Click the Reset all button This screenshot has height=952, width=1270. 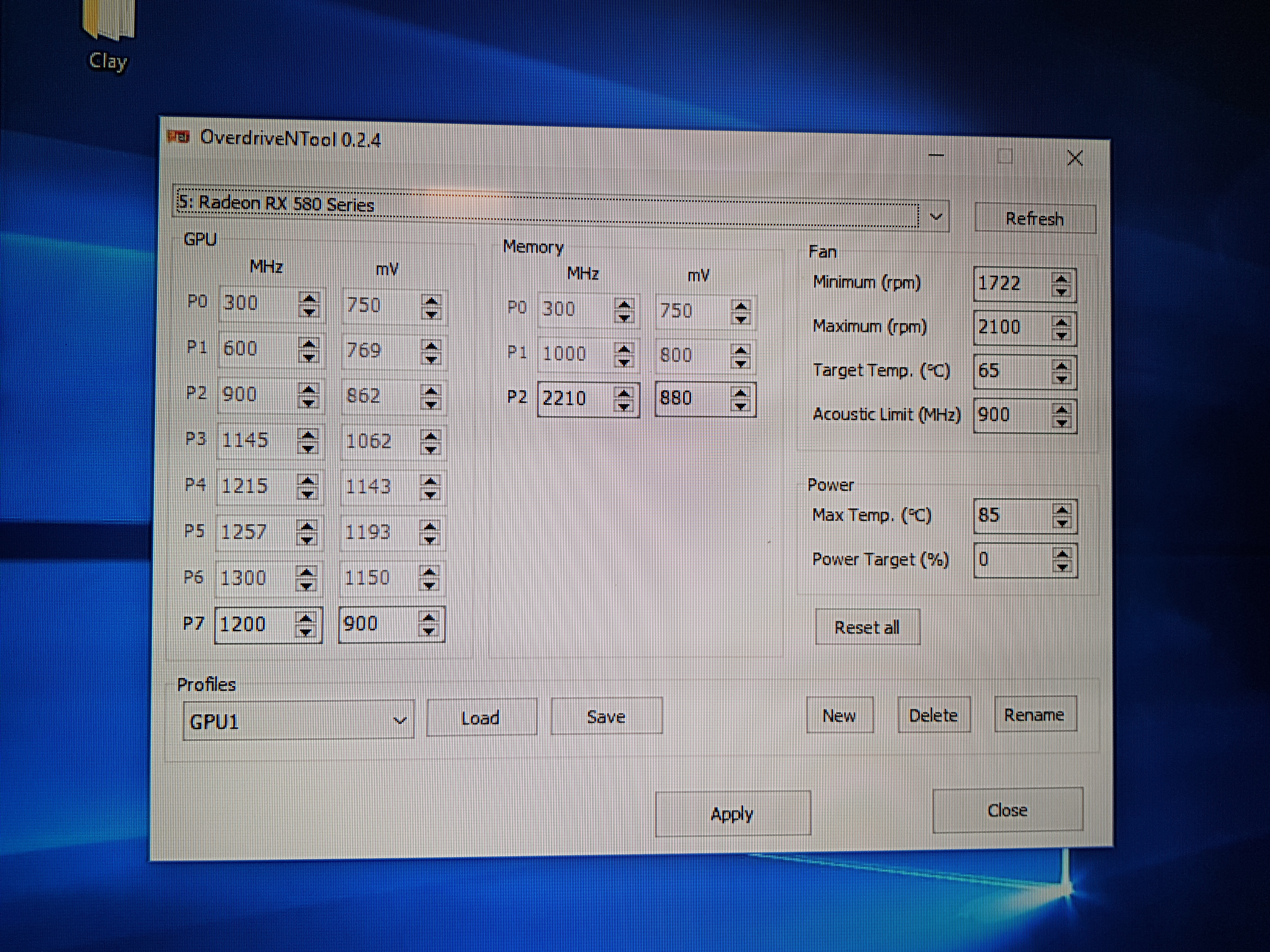coord(867,627)
